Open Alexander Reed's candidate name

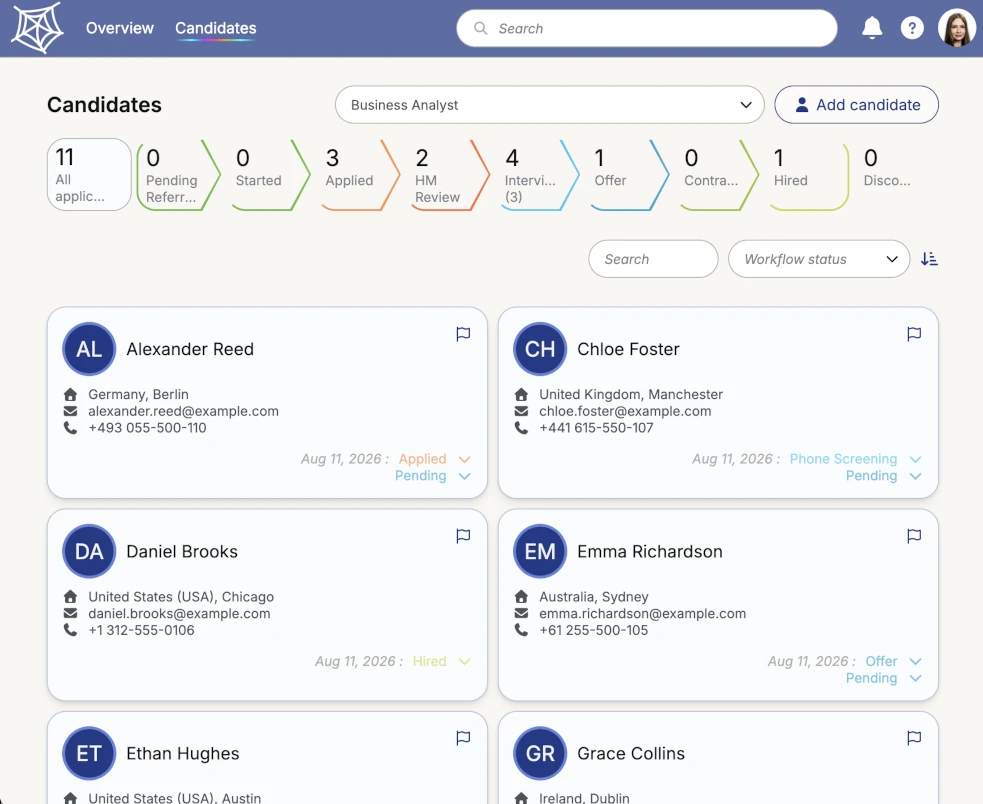(190, 349)
